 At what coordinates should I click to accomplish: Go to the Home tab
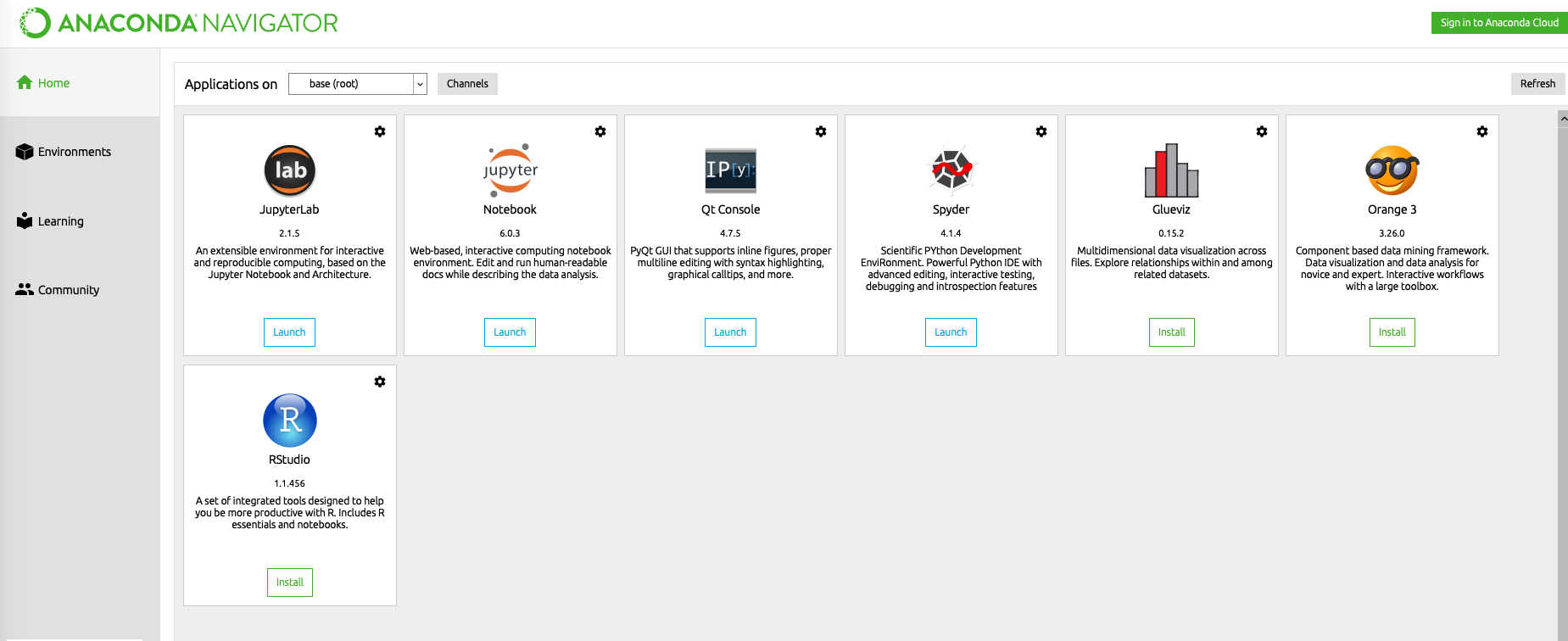pyautogui.click(x=80, y=82)
